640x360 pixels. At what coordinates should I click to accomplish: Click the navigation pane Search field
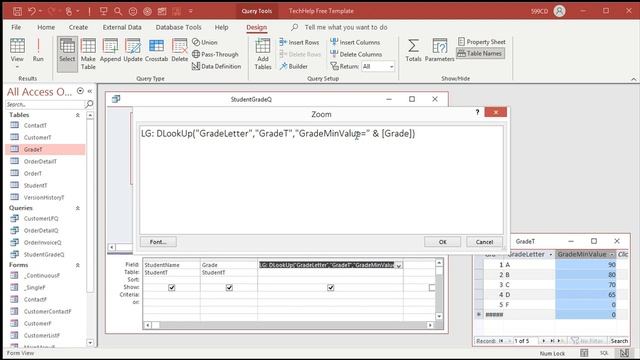point(45,104)
